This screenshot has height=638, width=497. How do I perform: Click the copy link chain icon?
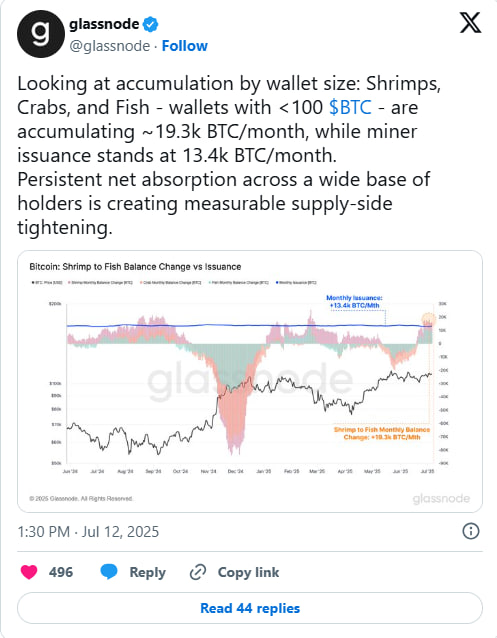coord(198,572)
